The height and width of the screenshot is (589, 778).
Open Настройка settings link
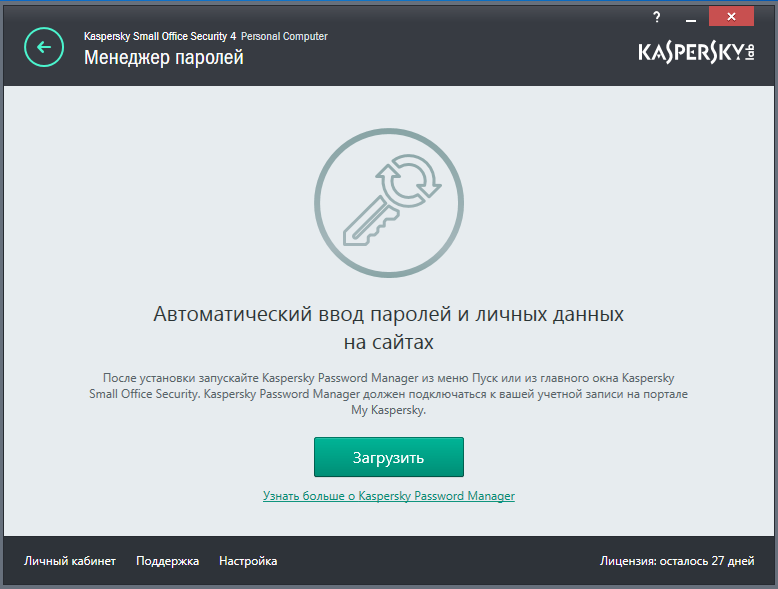[x=248, y=561]
